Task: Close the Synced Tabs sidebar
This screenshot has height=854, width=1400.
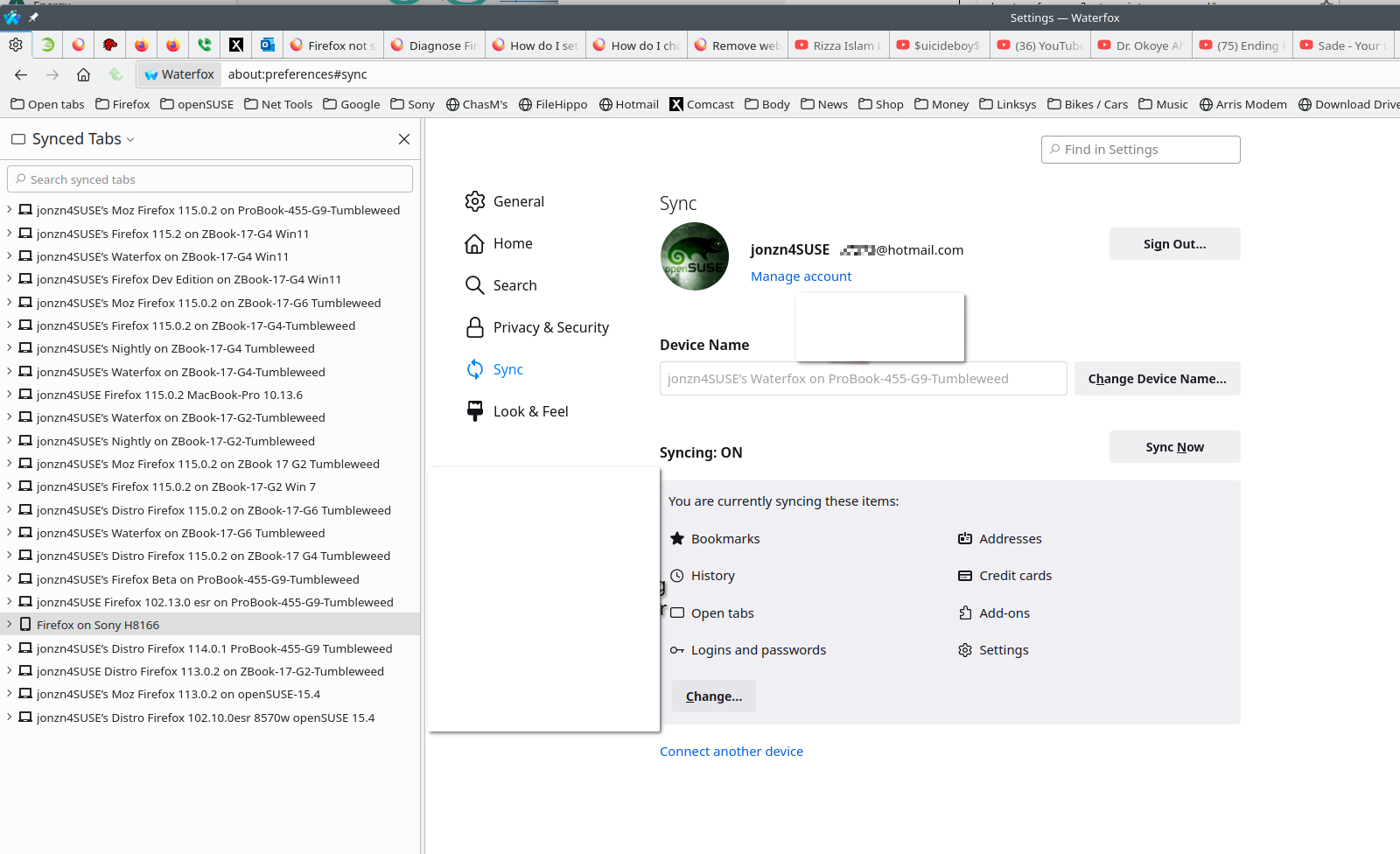Action: pos(404,139)
